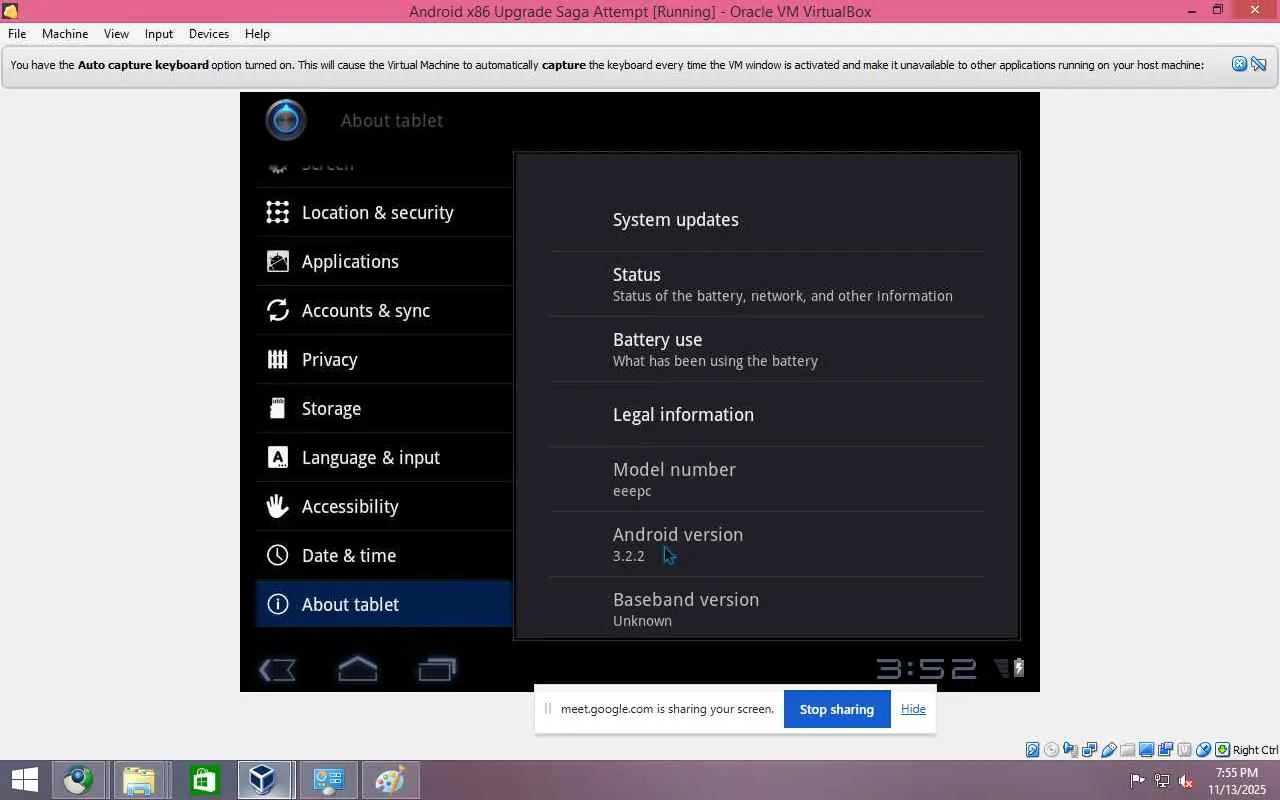Tap the Android battery status icon
The width and height of the screenshot is (1280, 800).
click(x=1019, y=667)
